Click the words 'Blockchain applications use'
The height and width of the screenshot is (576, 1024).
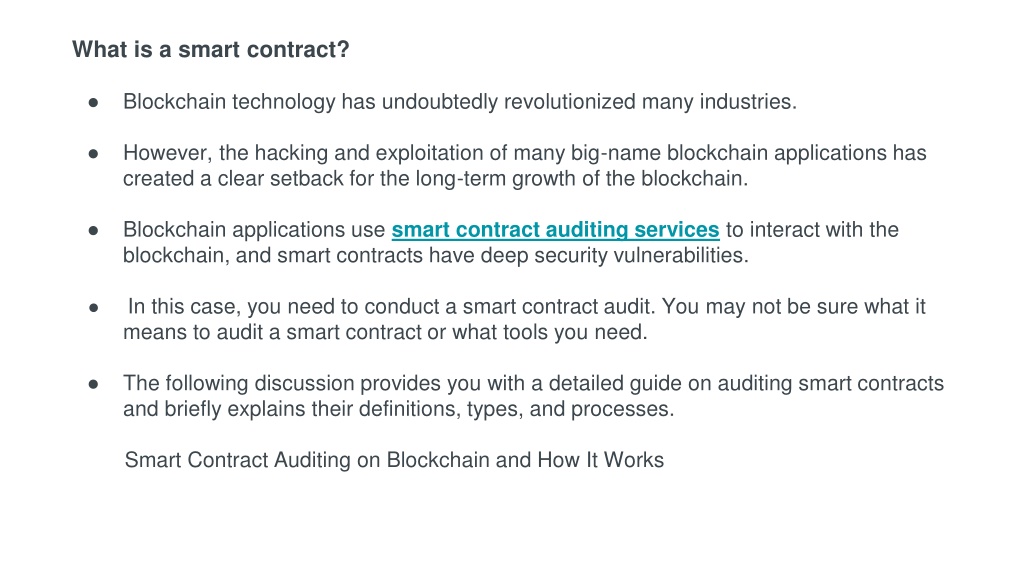(254, 230)
